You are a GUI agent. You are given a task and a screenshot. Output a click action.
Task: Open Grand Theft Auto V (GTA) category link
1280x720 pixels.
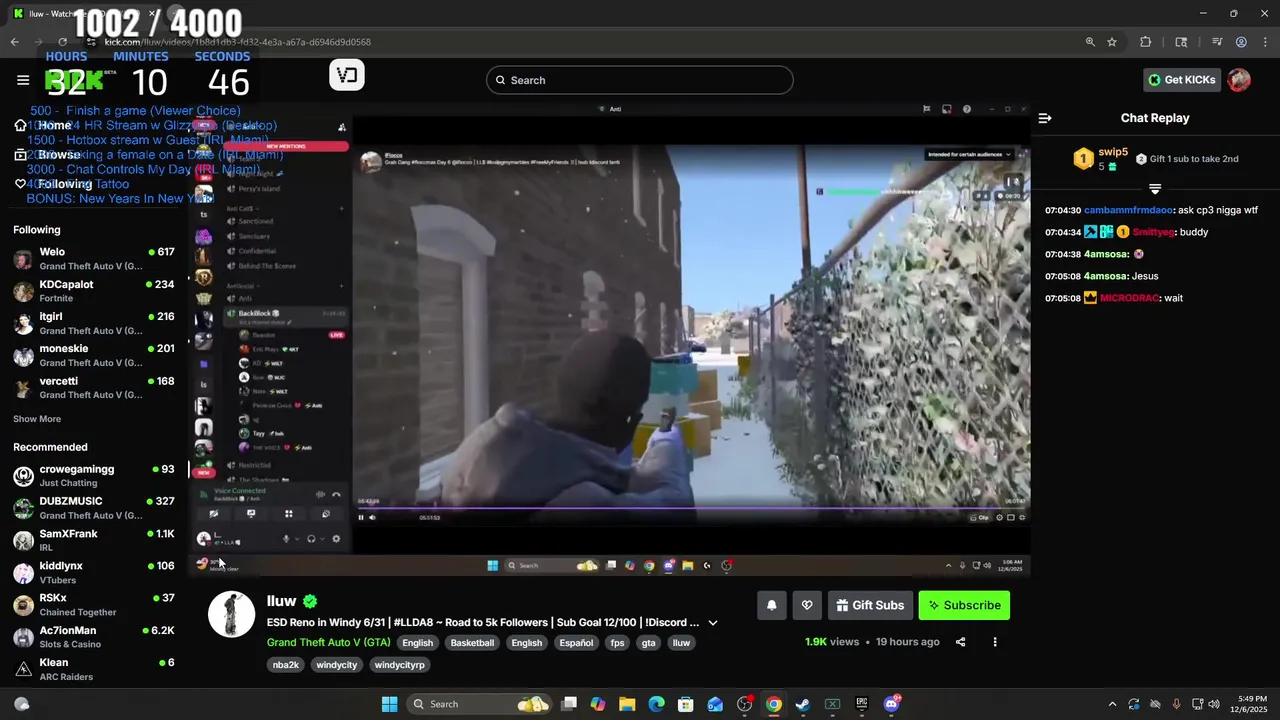click(328, 643)
